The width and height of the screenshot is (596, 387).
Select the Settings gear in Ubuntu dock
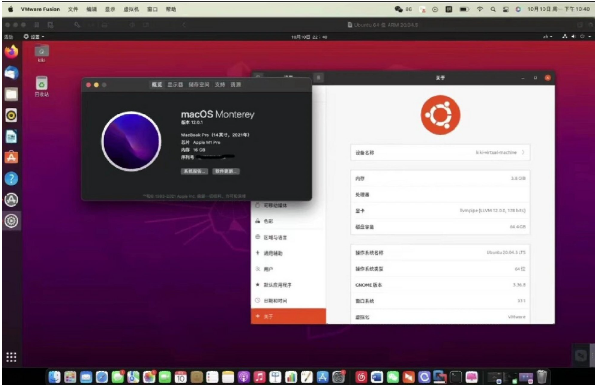tap(11, 221)
